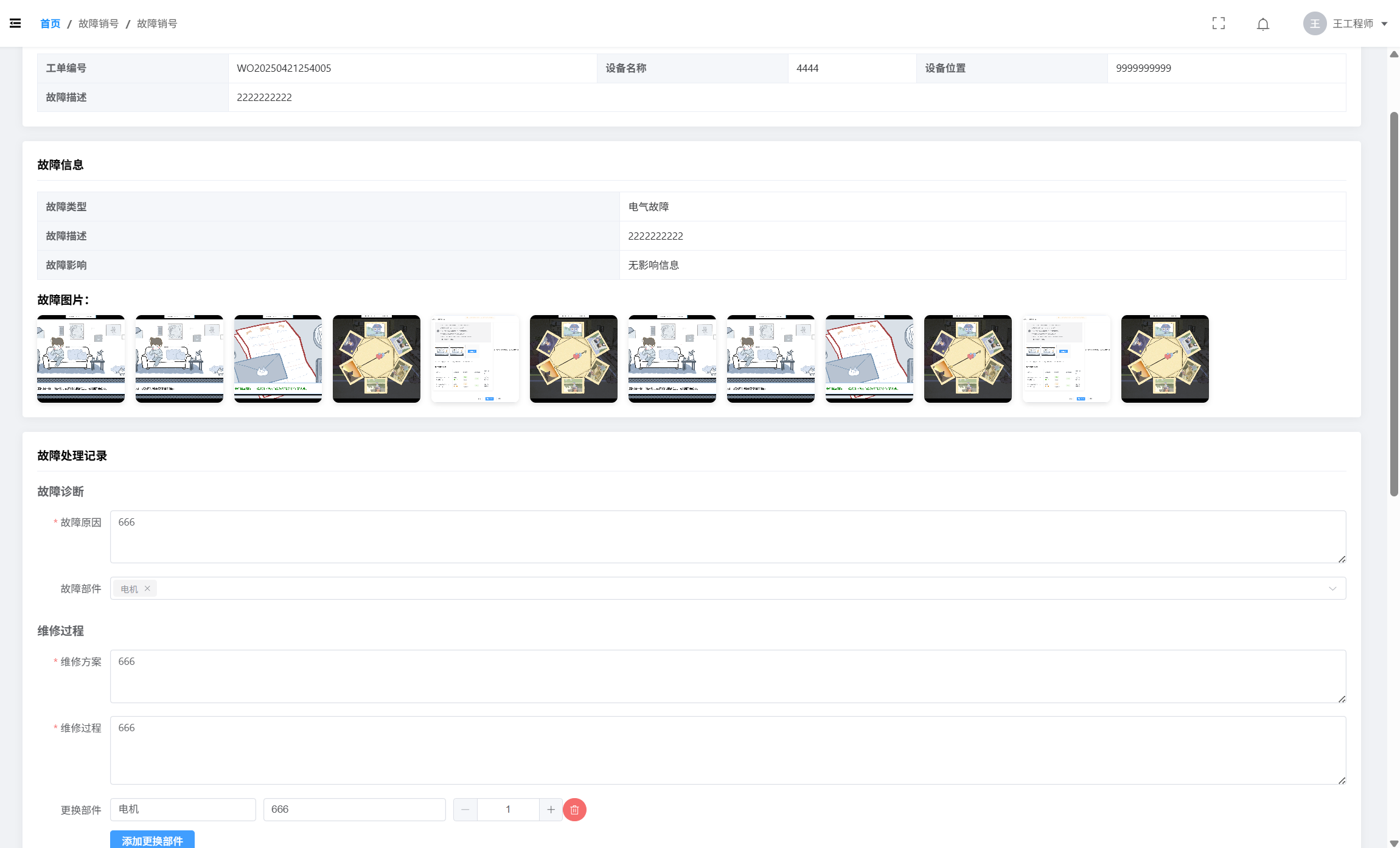The width and height of the screenshot is (1400, 848).
Task: Open the first fault image thumbnail
Action: (81, 358)
